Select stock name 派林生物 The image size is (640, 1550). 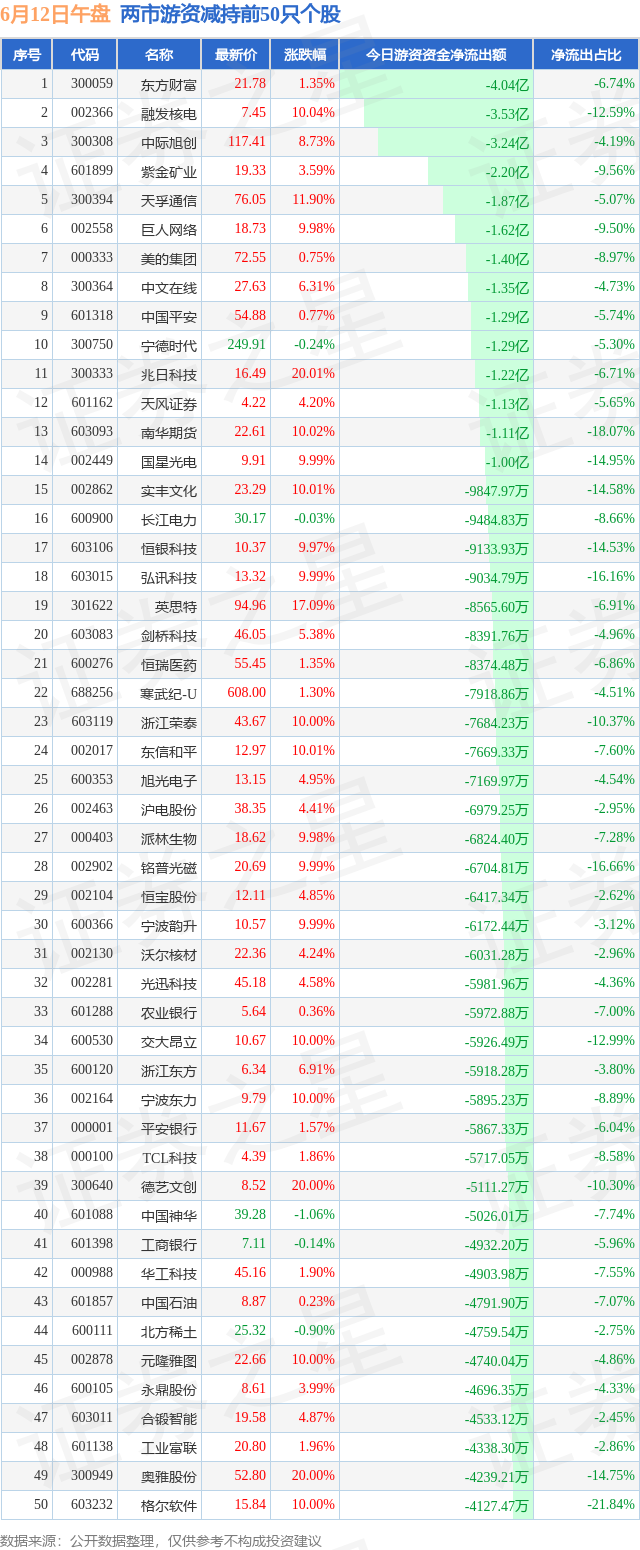[169, 839]
